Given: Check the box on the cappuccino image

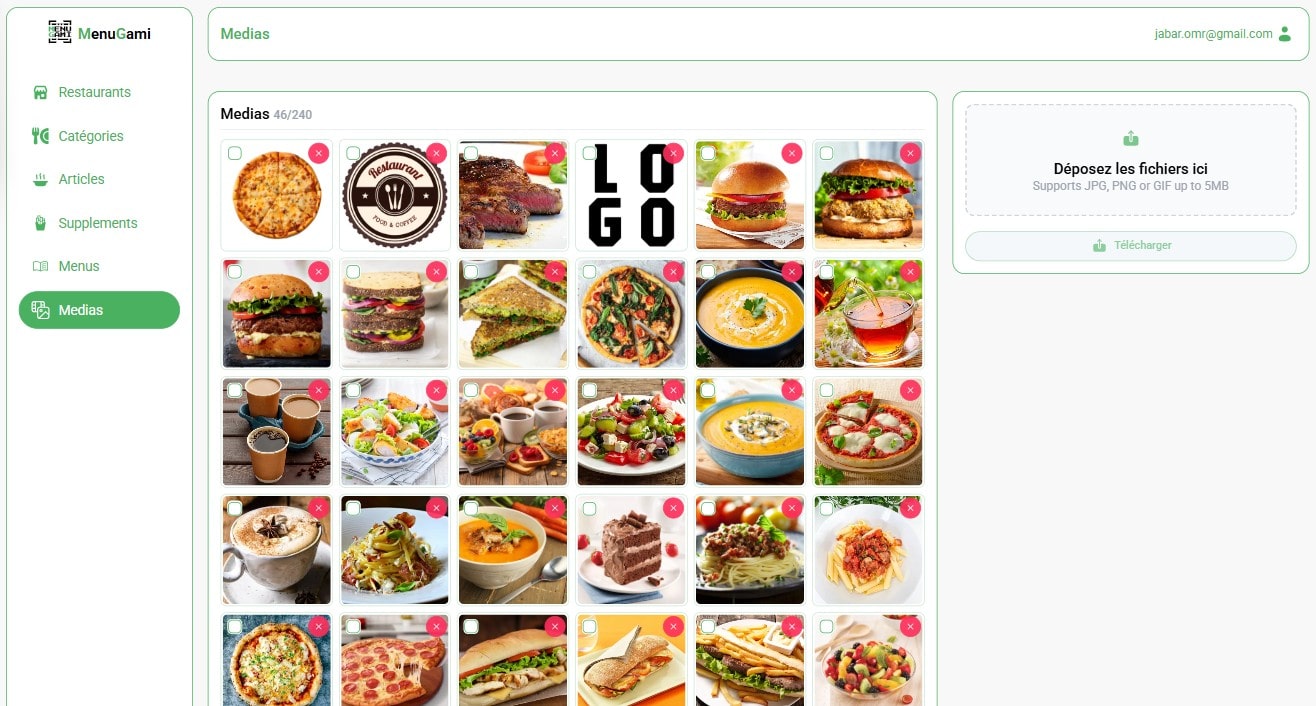Looking at the screenshot, I should click(234, 508).
